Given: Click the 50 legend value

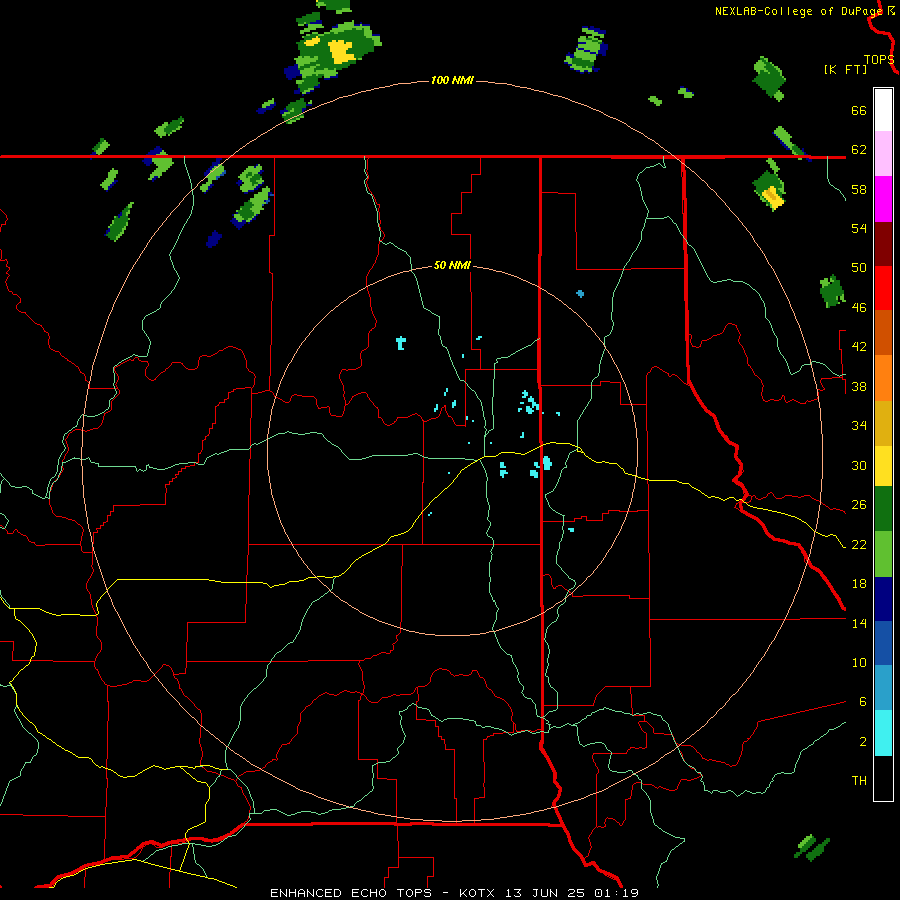Looking at the screenshot, I should coord(859,268).
